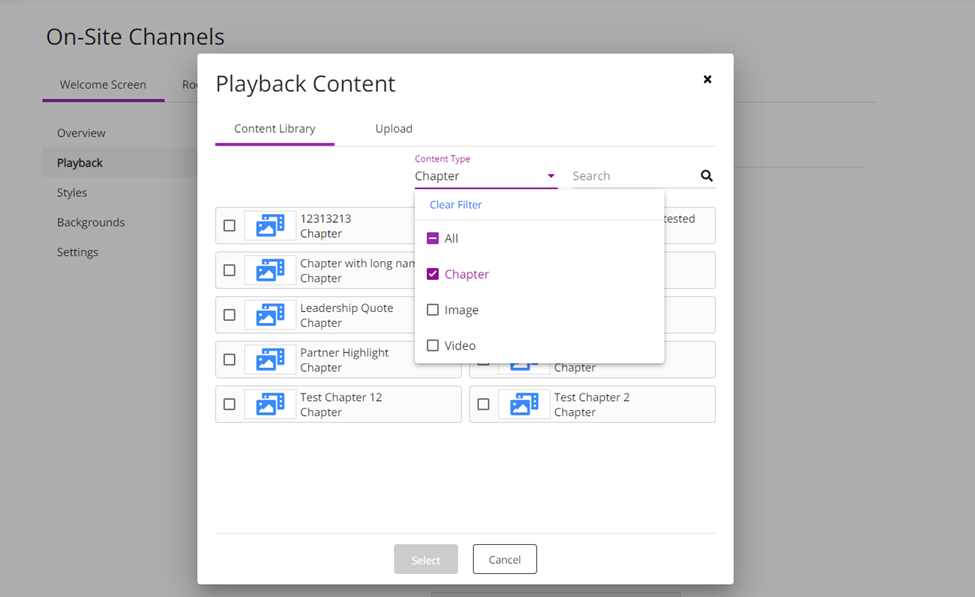Switch to the Upload tab
This screenshot has height=597, width=975.
pyautogui.click(x=393, y=129)
